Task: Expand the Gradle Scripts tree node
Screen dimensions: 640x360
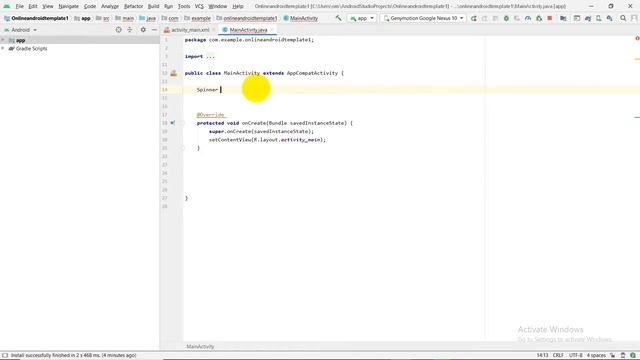Action: tap(3, 48)
